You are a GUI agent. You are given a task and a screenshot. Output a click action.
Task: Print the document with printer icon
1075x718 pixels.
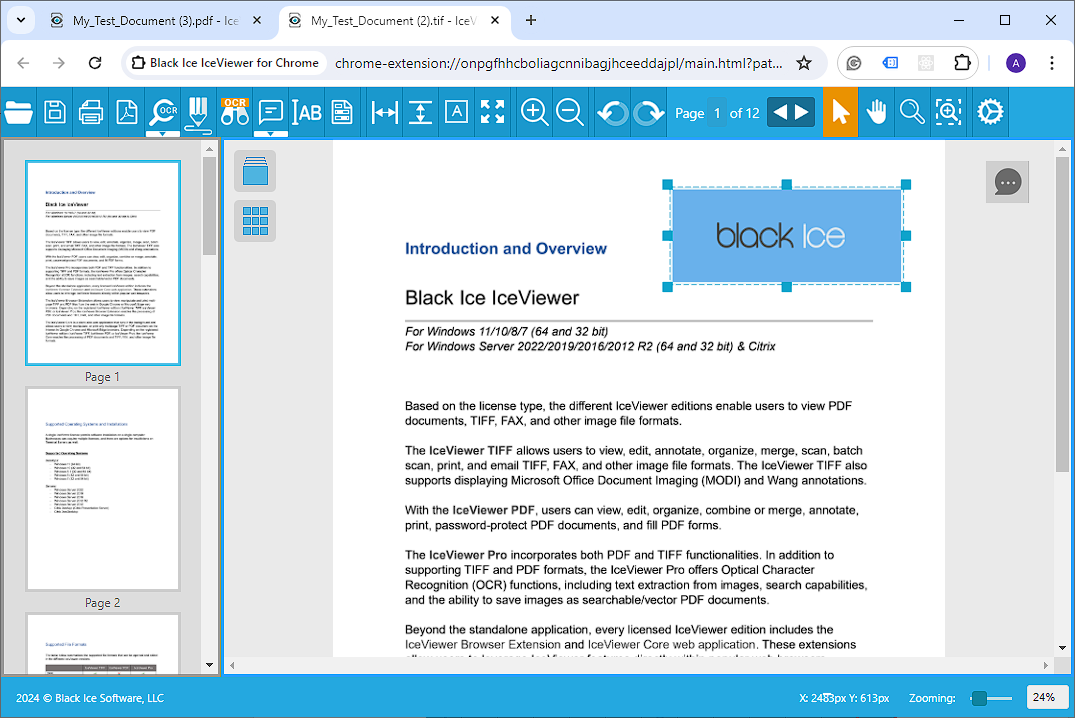pos(90,112)
